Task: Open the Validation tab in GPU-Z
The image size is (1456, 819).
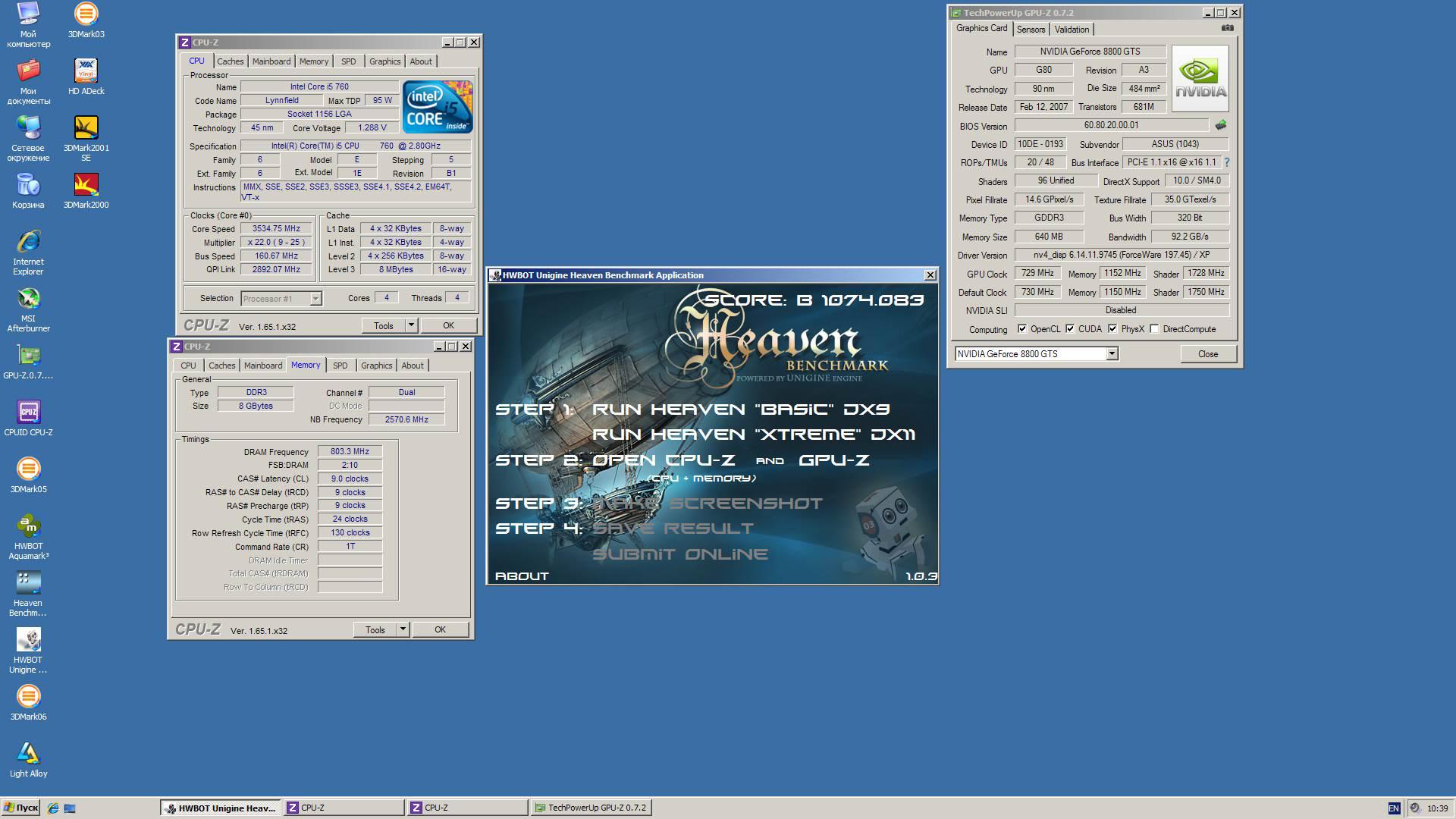Action: click(1072, 30)
